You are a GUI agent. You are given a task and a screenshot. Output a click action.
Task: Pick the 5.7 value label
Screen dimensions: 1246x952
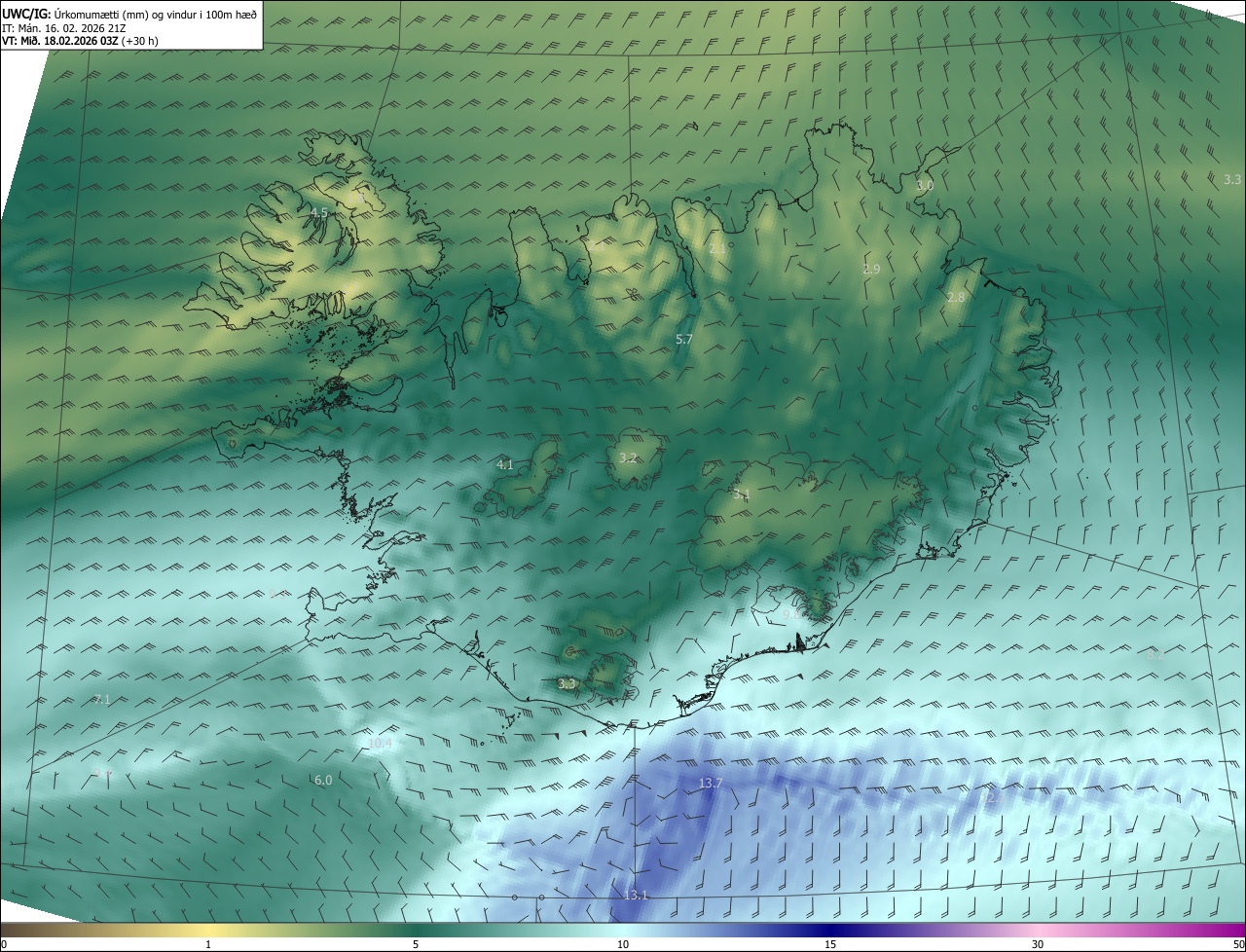683,339
